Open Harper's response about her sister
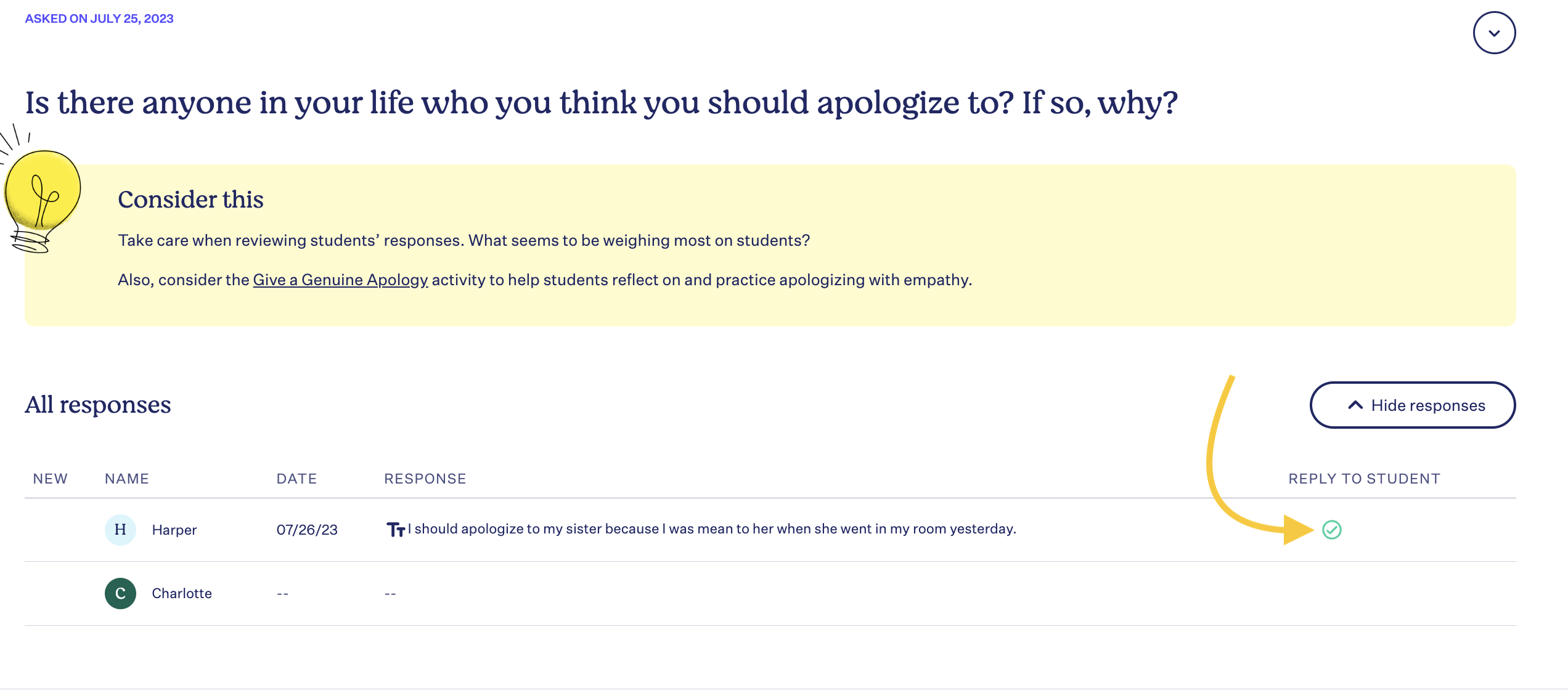This screenshot has height=693, width=1568. click(x=712, y=529)
